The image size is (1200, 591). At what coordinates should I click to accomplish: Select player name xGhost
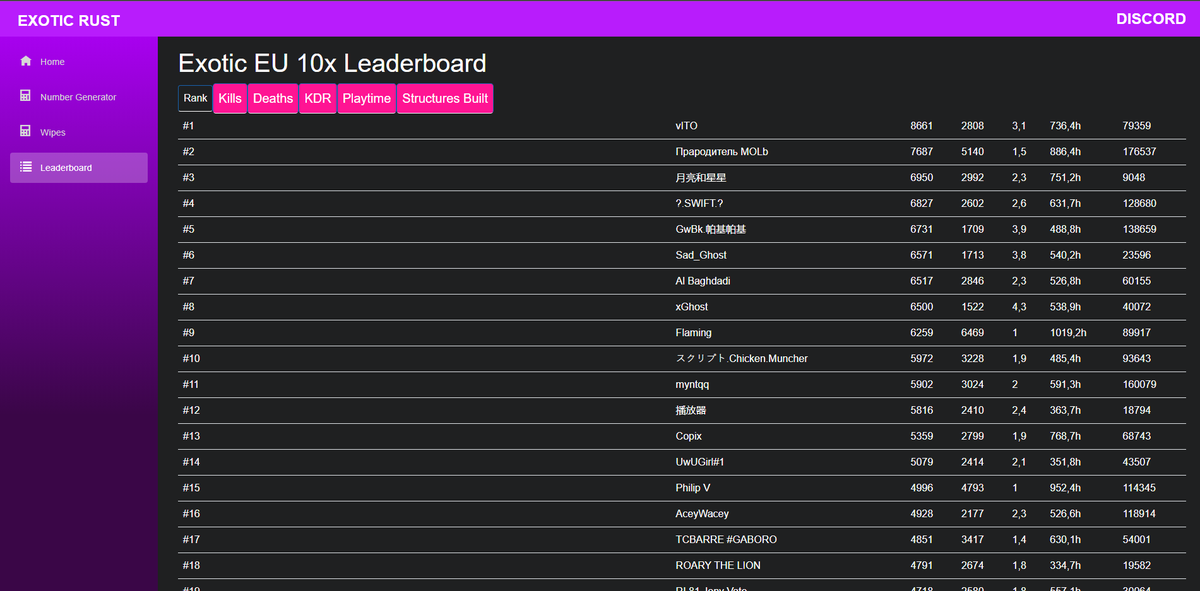692,307
